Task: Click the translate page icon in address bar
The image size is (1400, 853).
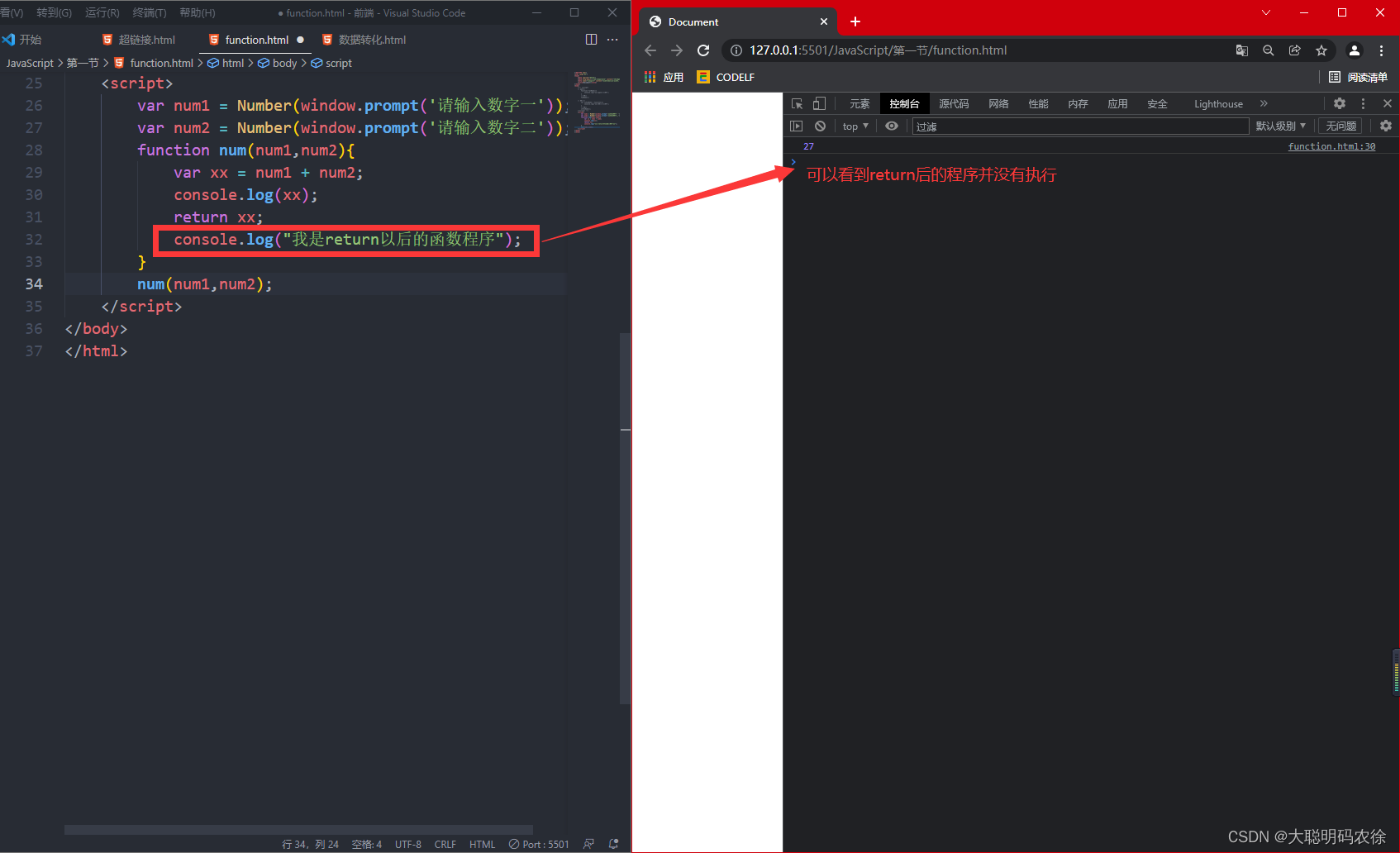Action: tap(1241, 50)
